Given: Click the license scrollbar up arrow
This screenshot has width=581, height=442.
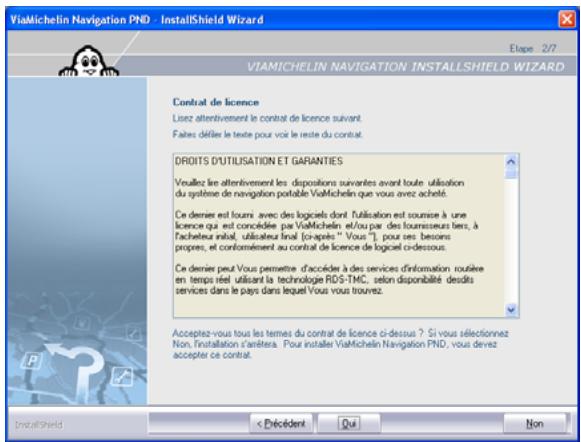Looking at the screenshot, I should click(x=511, y=162).
